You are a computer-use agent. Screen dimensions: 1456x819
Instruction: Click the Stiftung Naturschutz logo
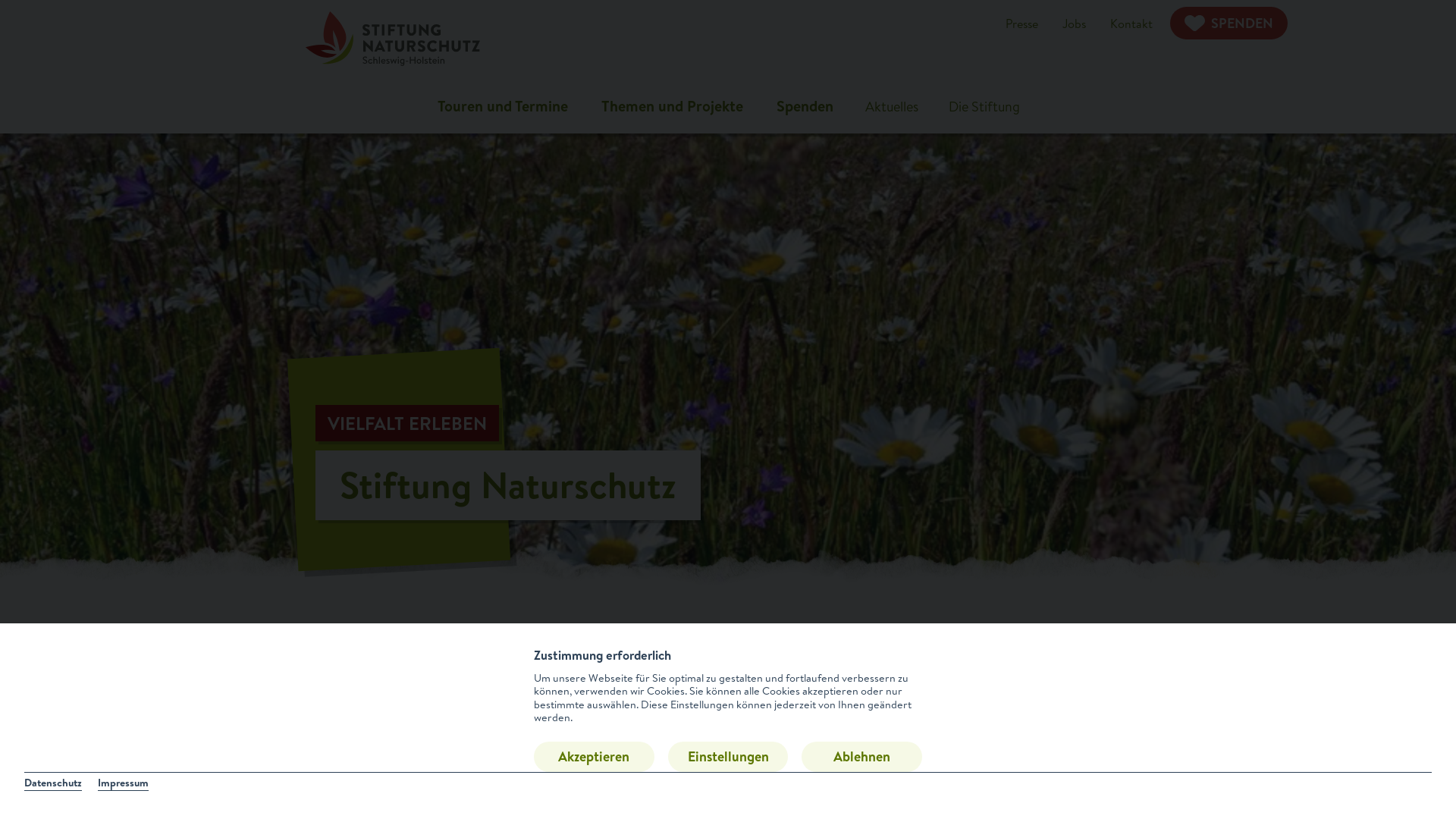click(393, 38)
